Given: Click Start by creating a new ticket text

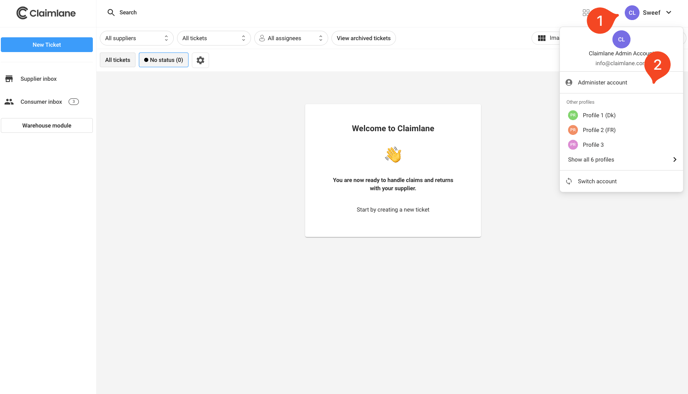Looking at the screenshot, I should pyautogui.click(x=393, y=210).
